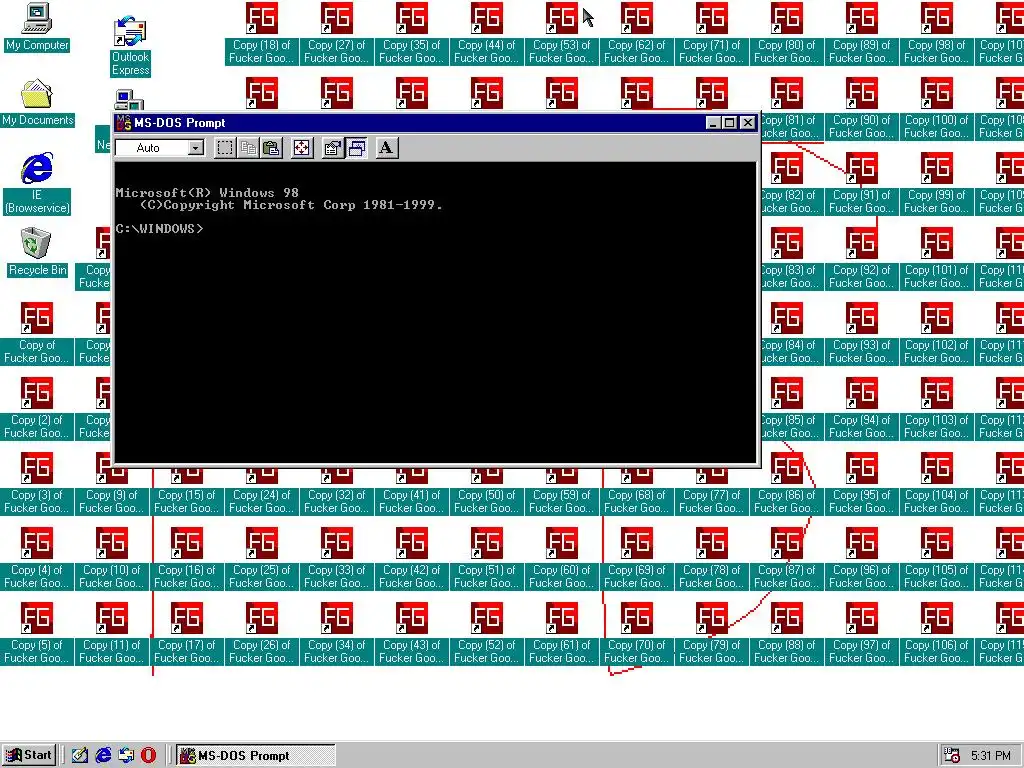Select the Copy (91) of Fucker Goo shortcut
Screen dimensions: 1024x768
coord(861,184)
